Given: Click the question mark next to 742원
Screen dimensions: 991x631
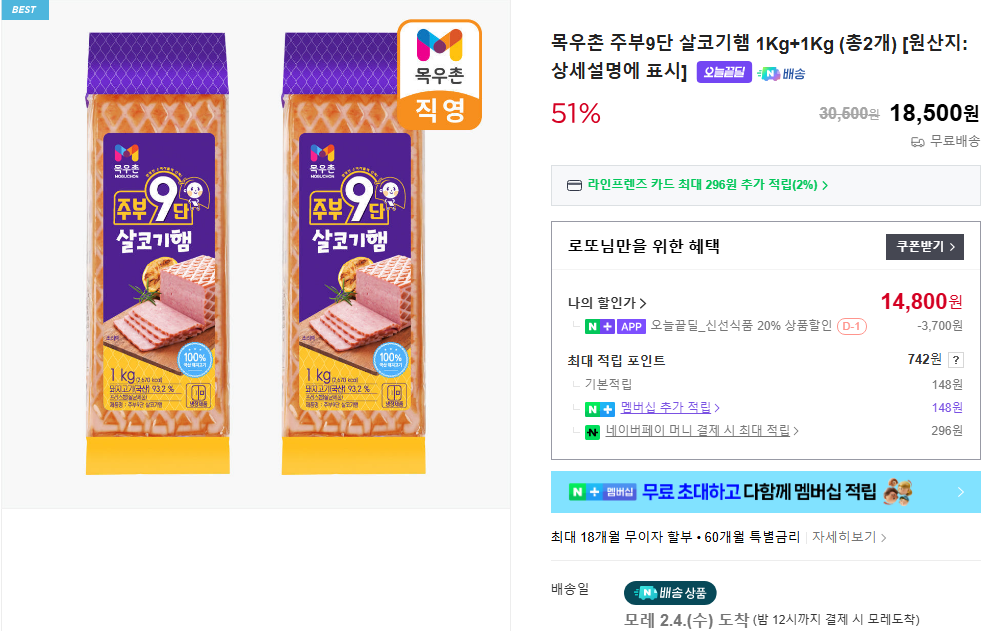Looking at the screenshot, I should point(955,359).
